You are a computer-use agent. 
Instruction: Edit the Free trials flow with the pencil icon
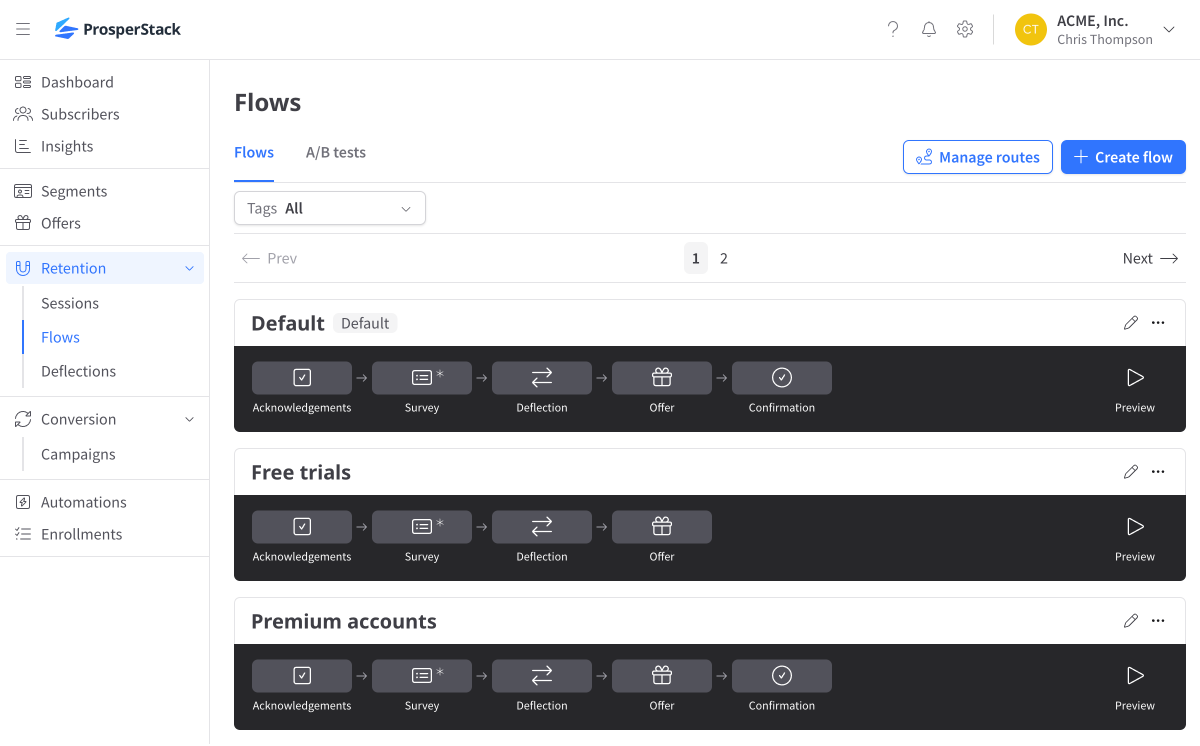[1131, 471]
